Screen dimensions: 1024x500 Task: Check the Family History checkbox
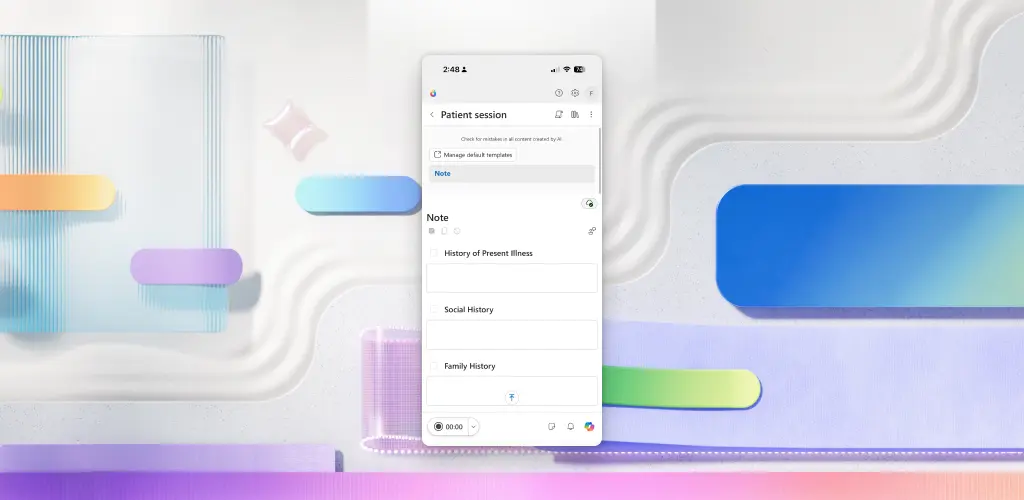(434, 366)
